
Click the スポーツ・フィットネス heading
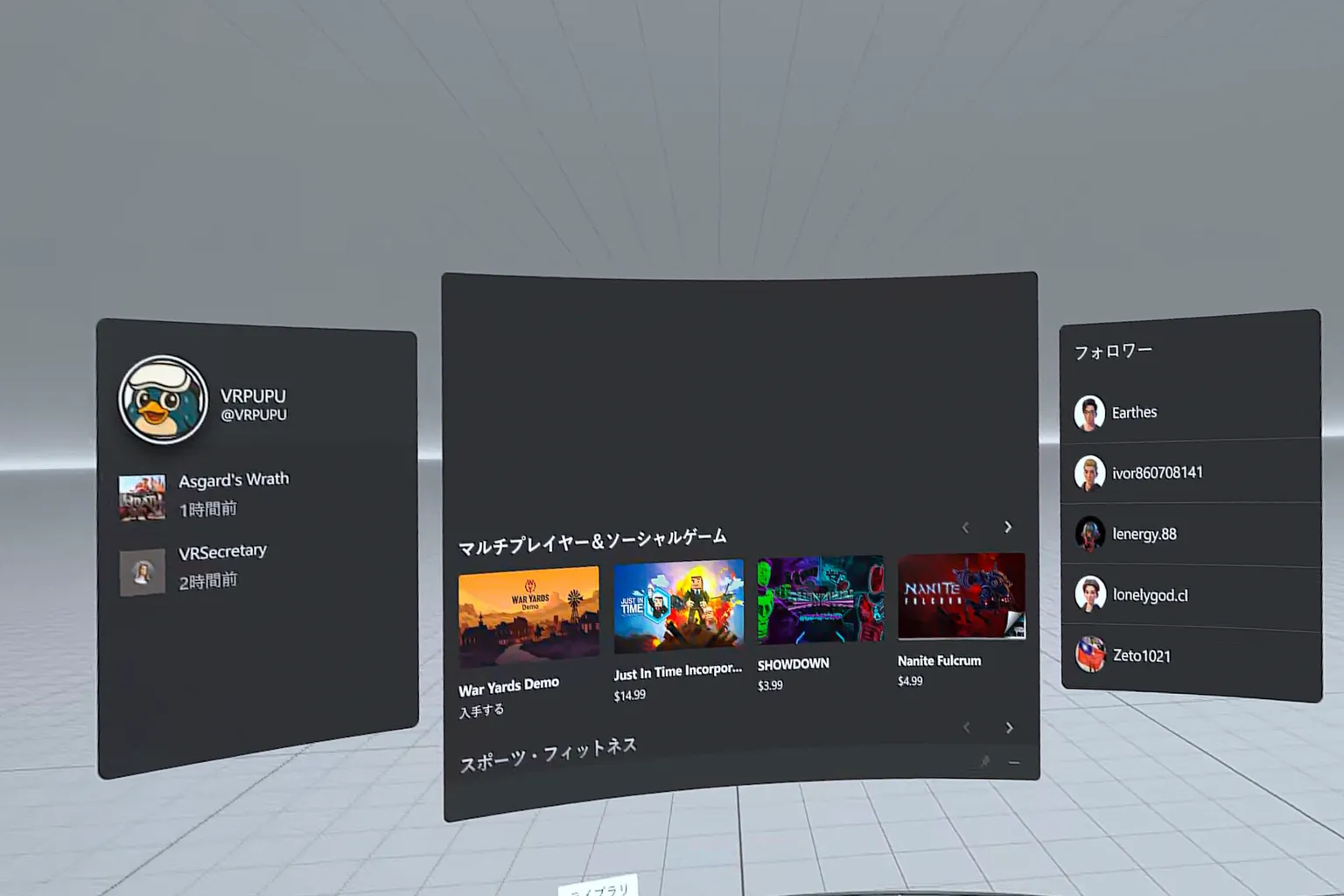(x=549, y=755)
